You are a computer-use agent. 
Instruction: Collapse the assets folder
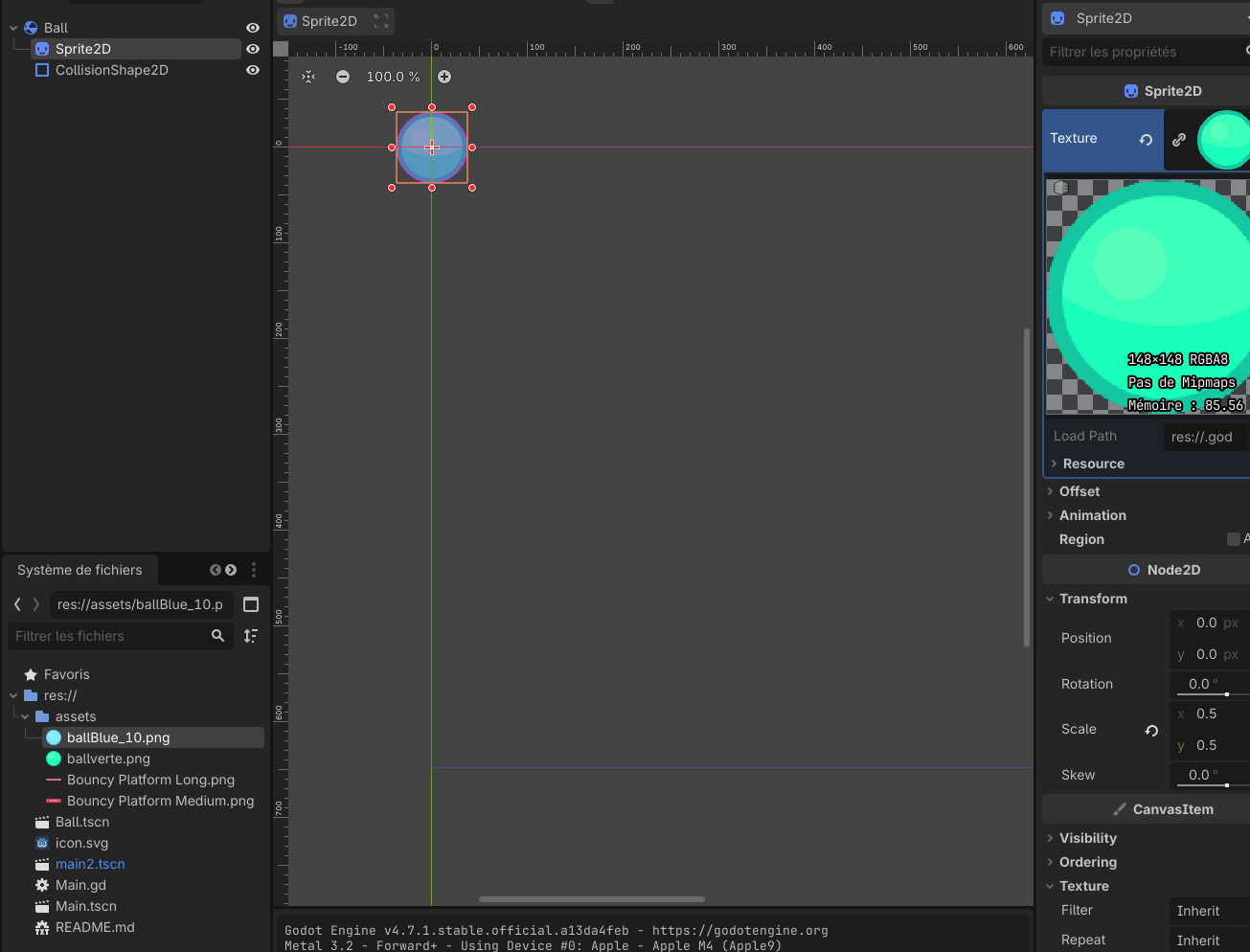tap(25, 716)
